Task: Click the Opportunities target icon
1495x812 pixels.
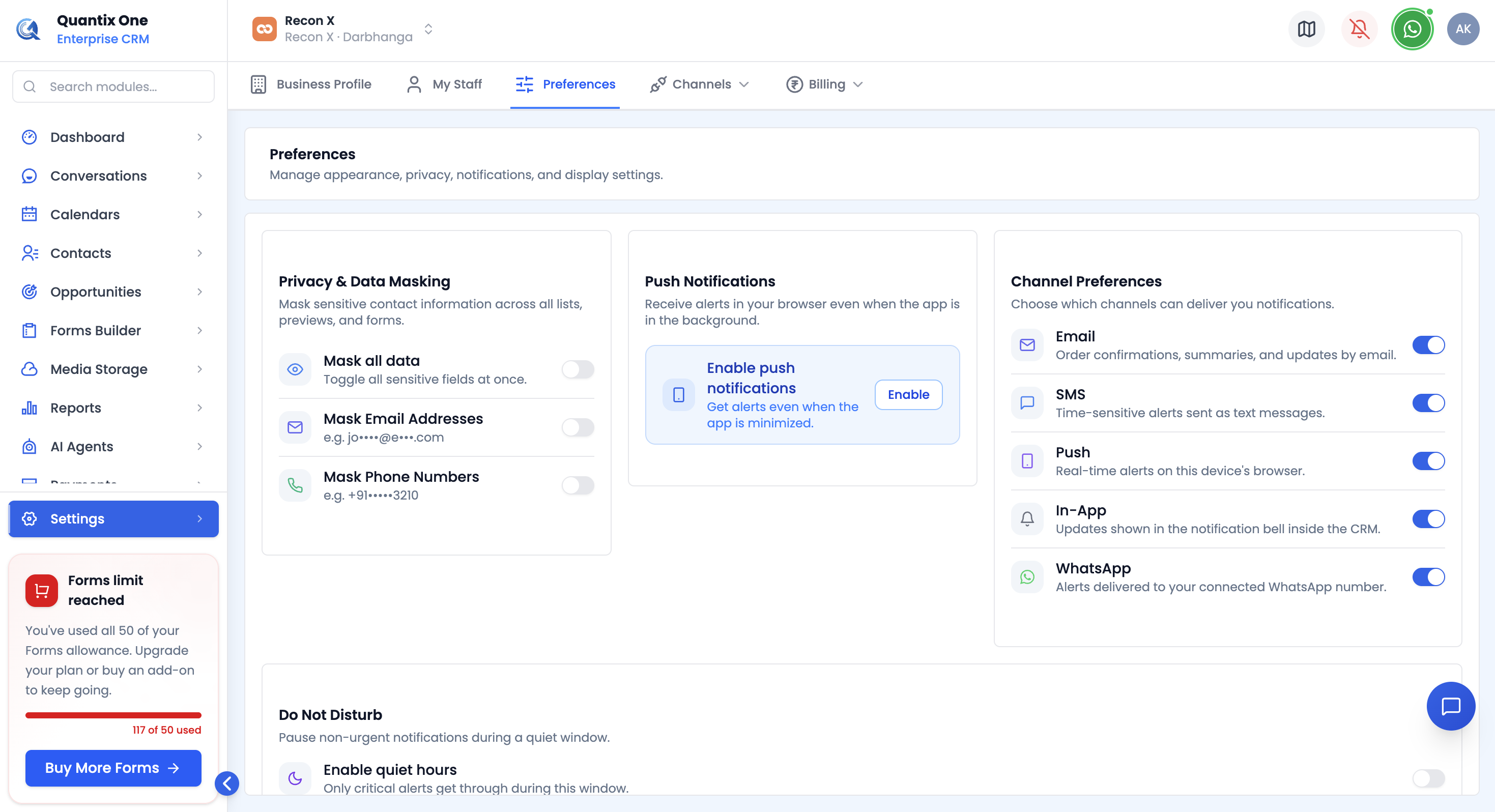Action: (30, 292)
